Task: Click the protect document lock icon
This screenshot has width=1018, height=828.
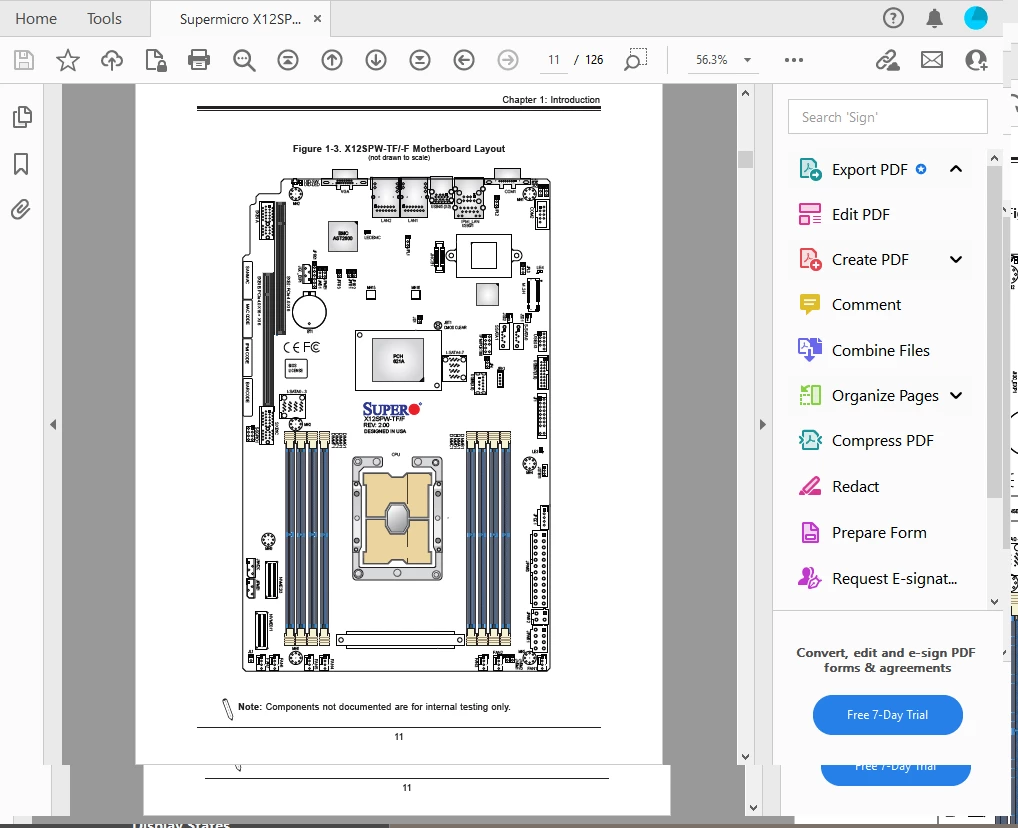Action: click(x=156, y=60)
